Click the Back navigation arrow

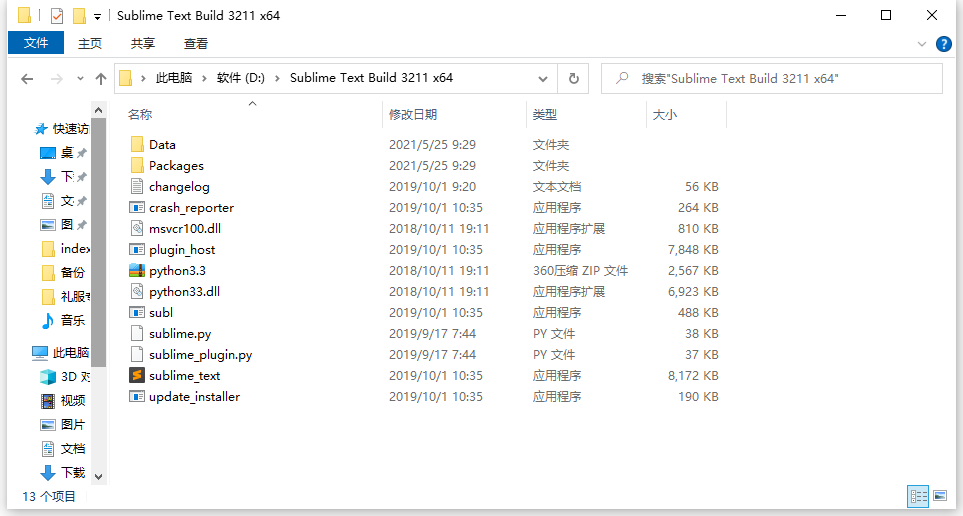click(27, 78)
